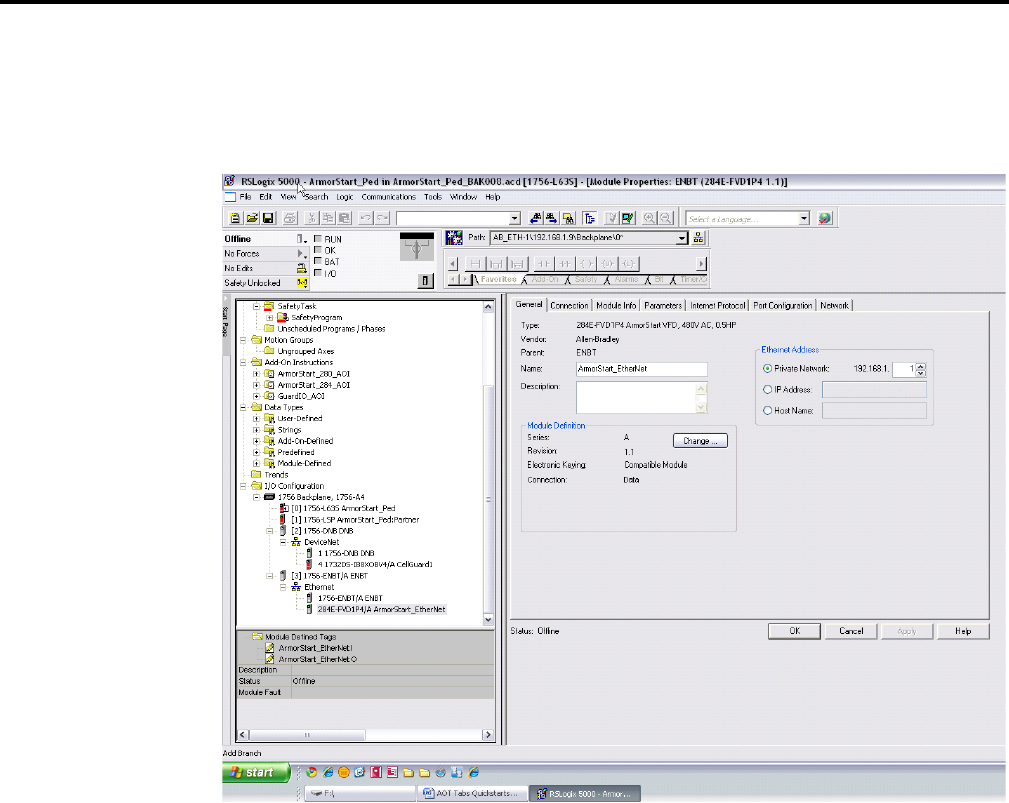1009x803 pixels.
Task: Collapse the DeviceNet network node
Action: (x=283, y=542)
